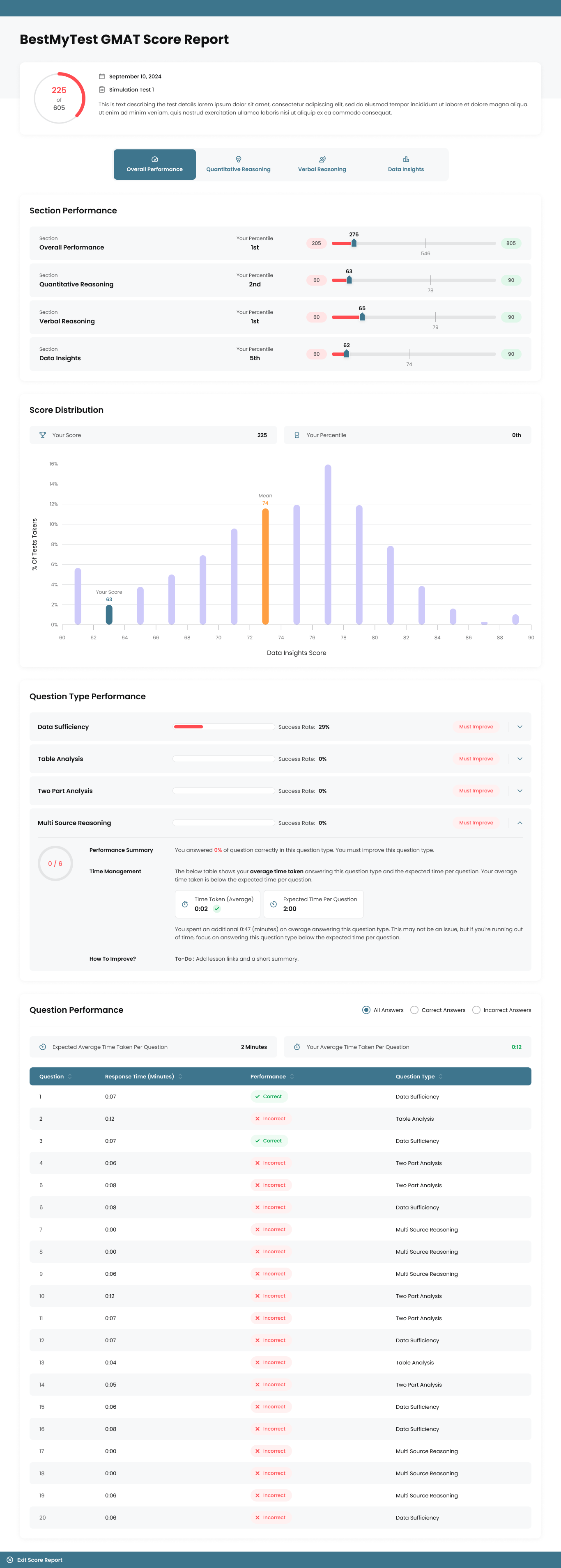The width and height of the screenshot is (561, 1568).
Task: Click the document icon beside Simulation Test 1
Action: pyautogui.click(x=102, y=89)
